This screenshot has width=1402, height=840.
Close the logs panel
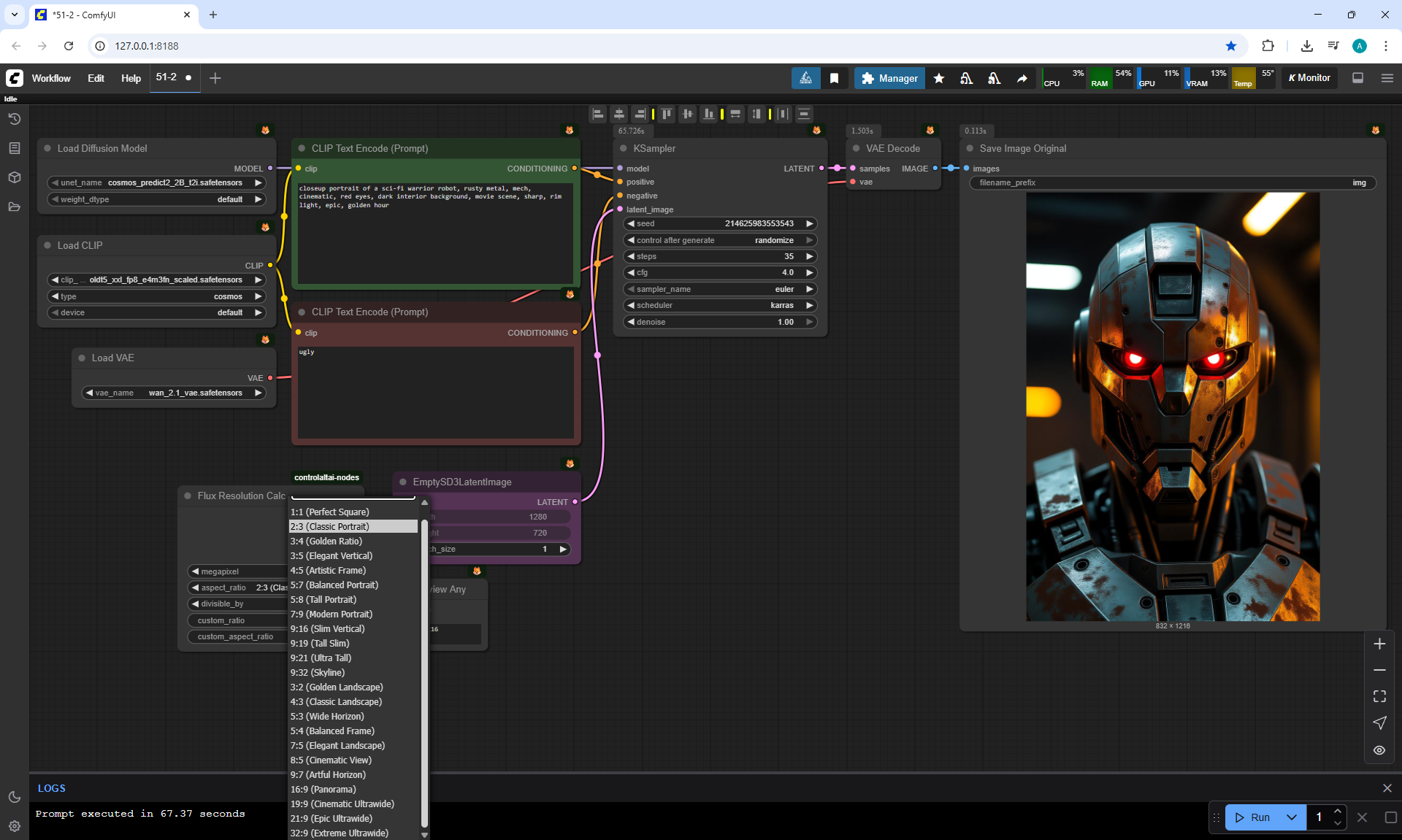click(x=1387, y=788)
